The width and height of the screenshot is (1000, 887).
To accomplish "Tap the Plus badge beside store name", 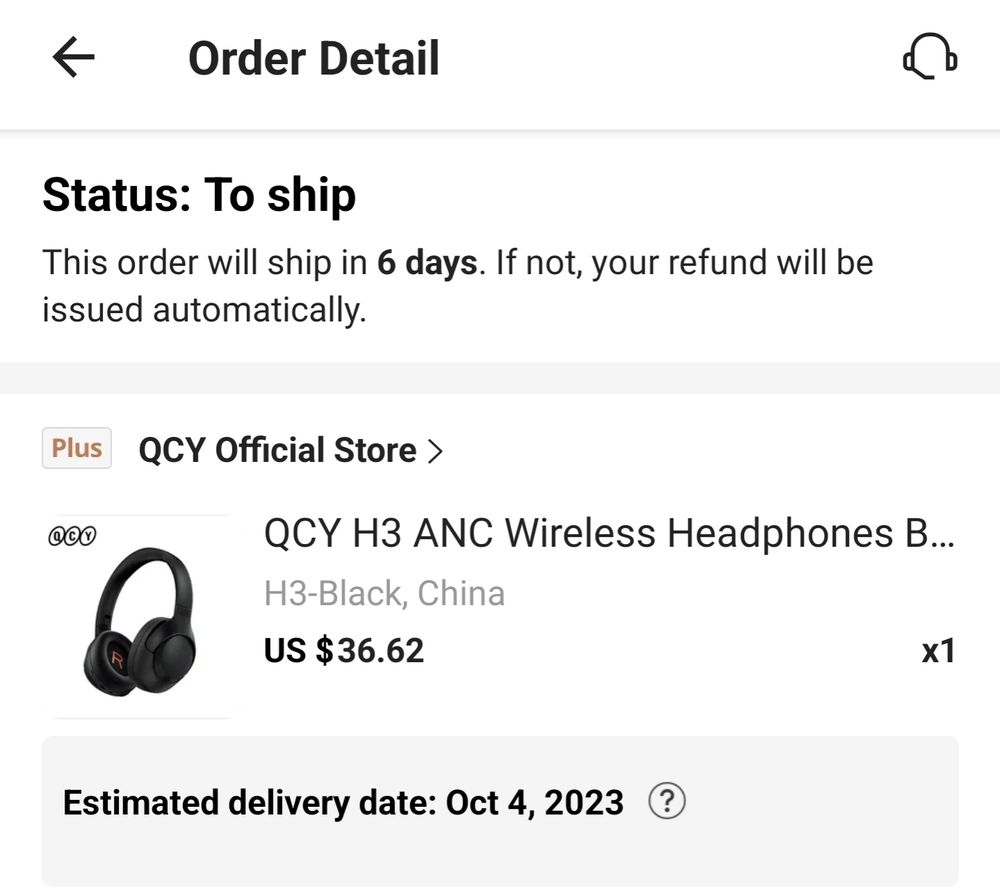I will [x=77, y=448].
